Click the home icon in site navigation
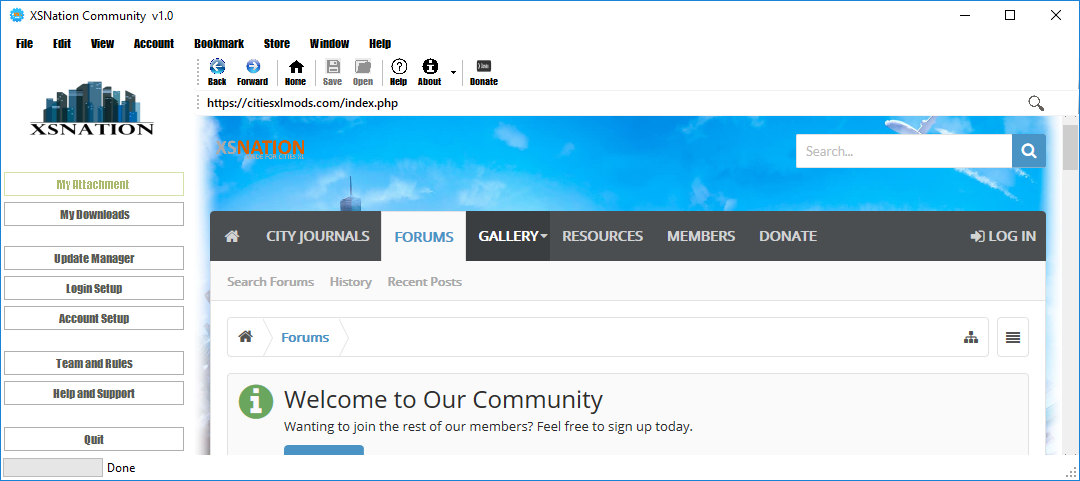Screen dimensions: 1080x481 pos(232,236)
